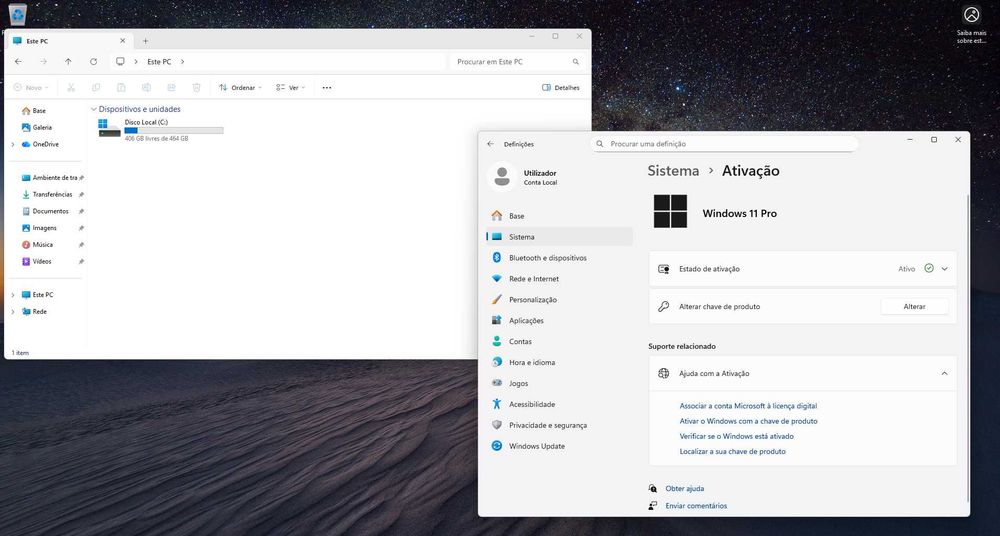The height and width of the screenshot is (536, 1000).
Task: Go up one folder level in Explorer
Action: click(68, 62)
